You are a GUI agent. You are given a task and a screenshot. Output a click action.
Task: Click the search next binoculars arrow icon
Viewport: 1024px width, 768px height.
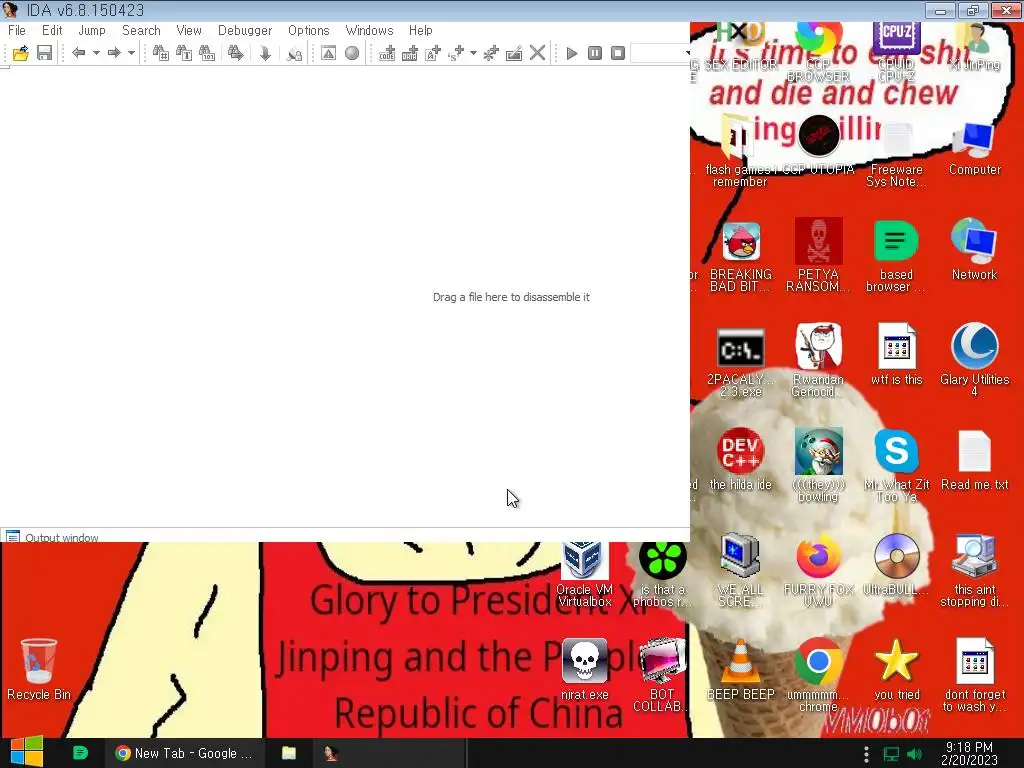click(x=236, y=53)
